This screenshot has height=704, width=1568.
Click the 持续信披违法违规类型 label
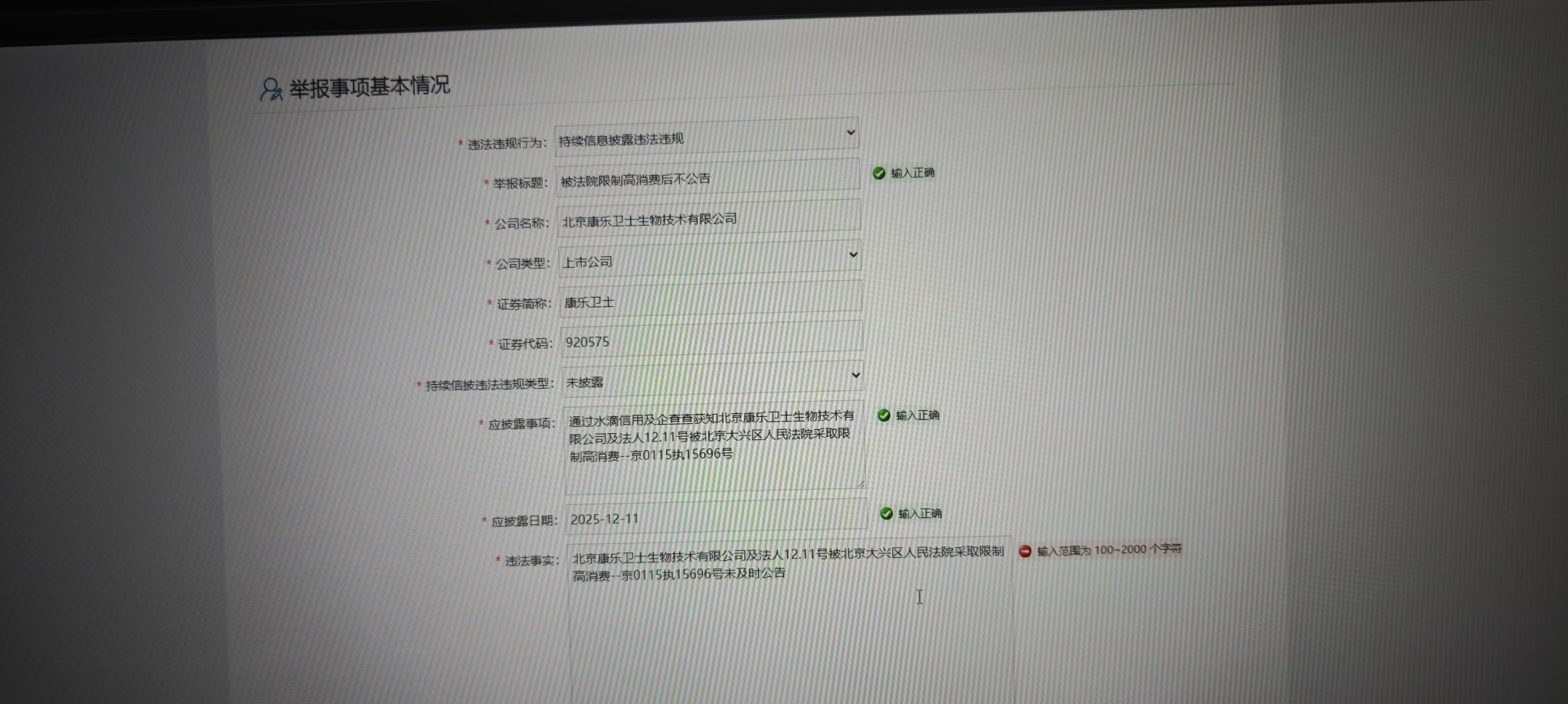(489, 384)
